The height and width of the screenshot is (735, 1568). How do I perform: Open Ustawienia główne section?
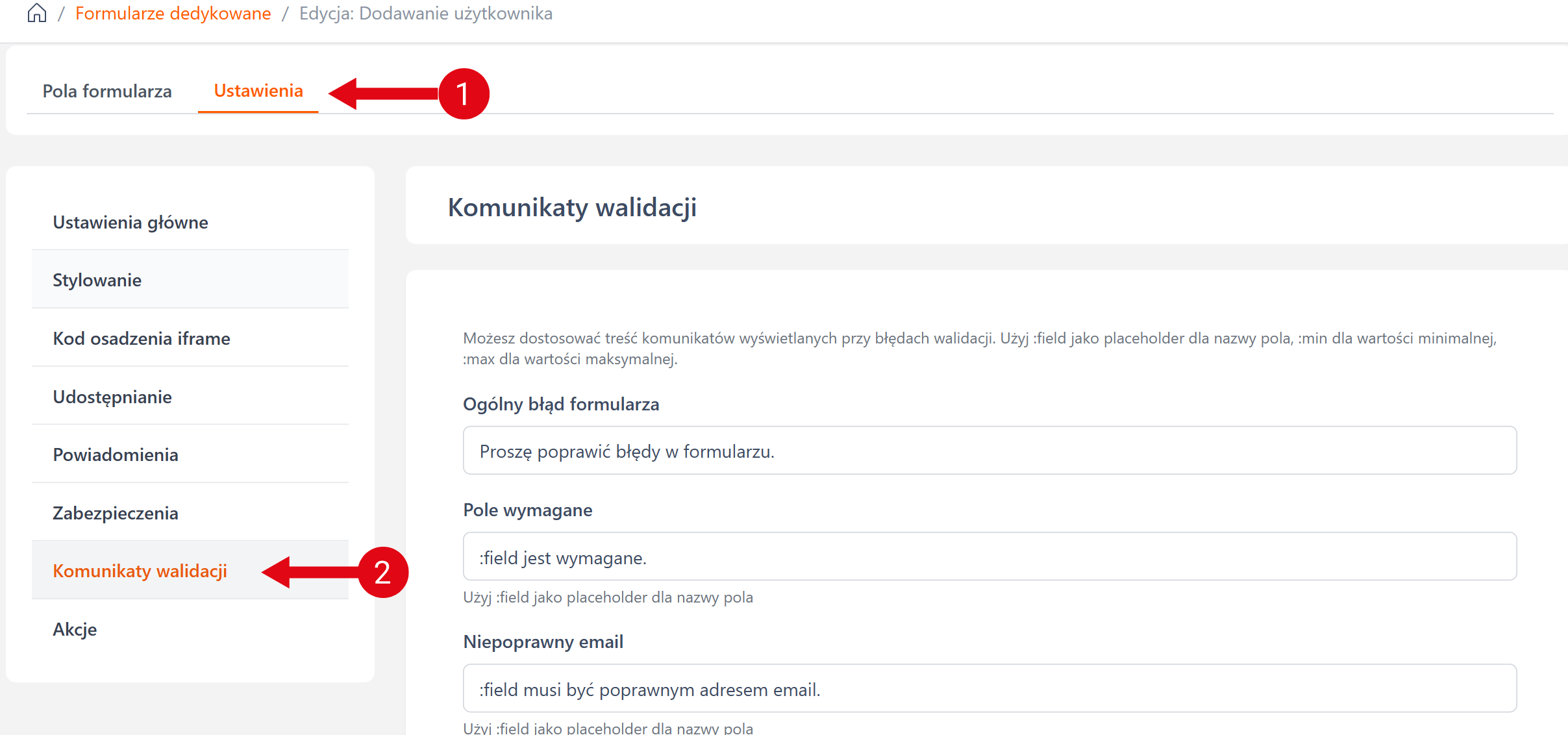tap(131, 222)
